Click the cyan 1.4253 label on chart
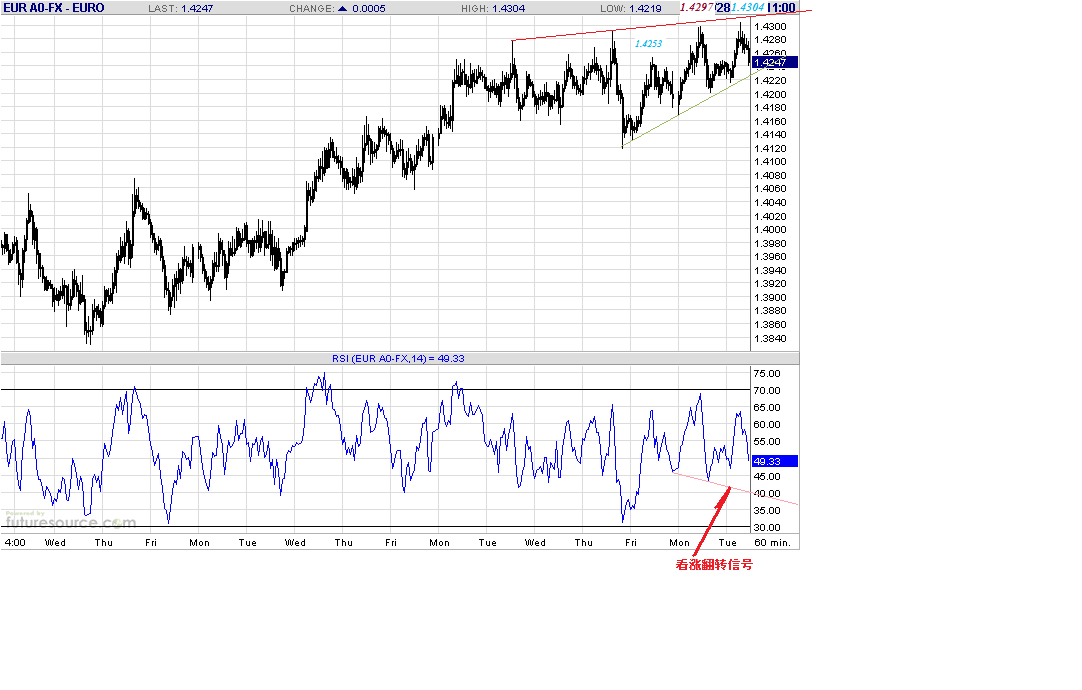Image resolution: width=1082 pixels, height=690 pixels. click(x=648, y=43)
